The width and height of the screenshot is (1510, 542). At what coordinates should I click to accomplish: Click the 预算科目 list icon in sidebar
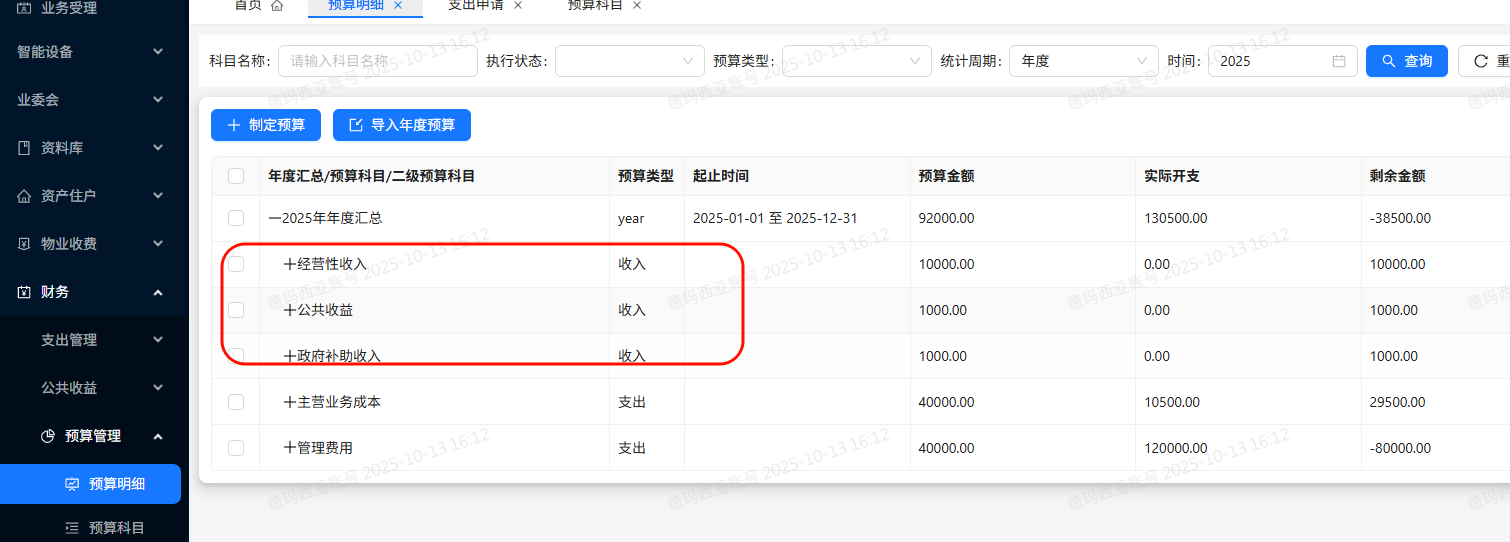pyautogui.click(x=72, y=528)
